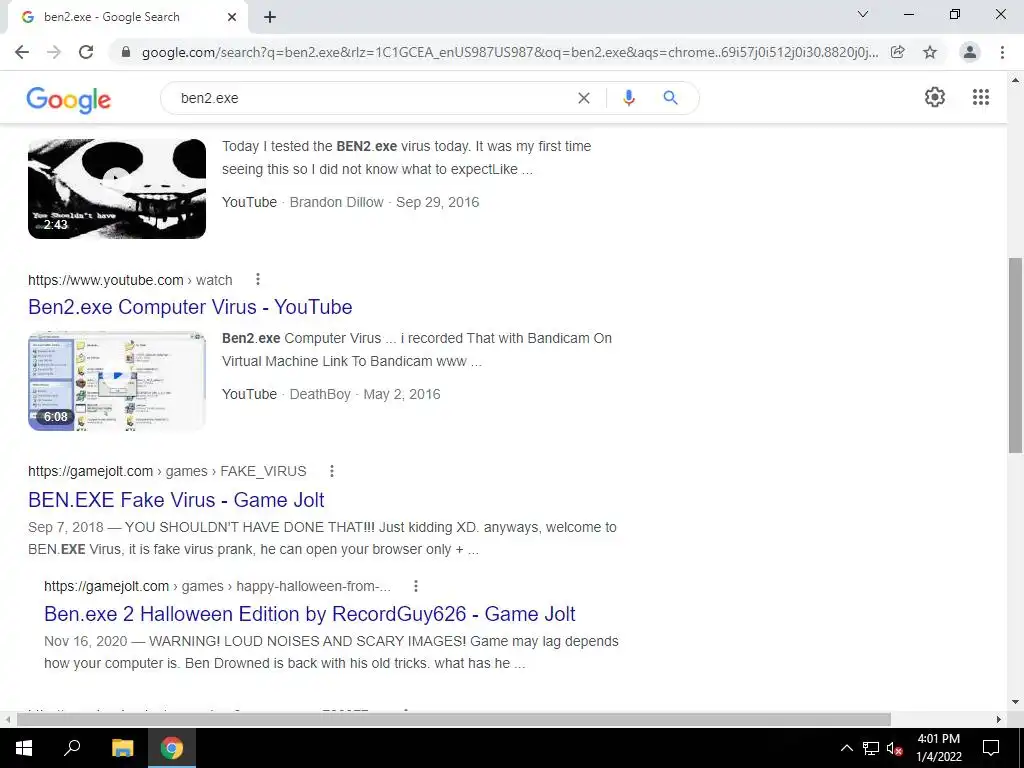Reload the Google search page

pos(86,52)
